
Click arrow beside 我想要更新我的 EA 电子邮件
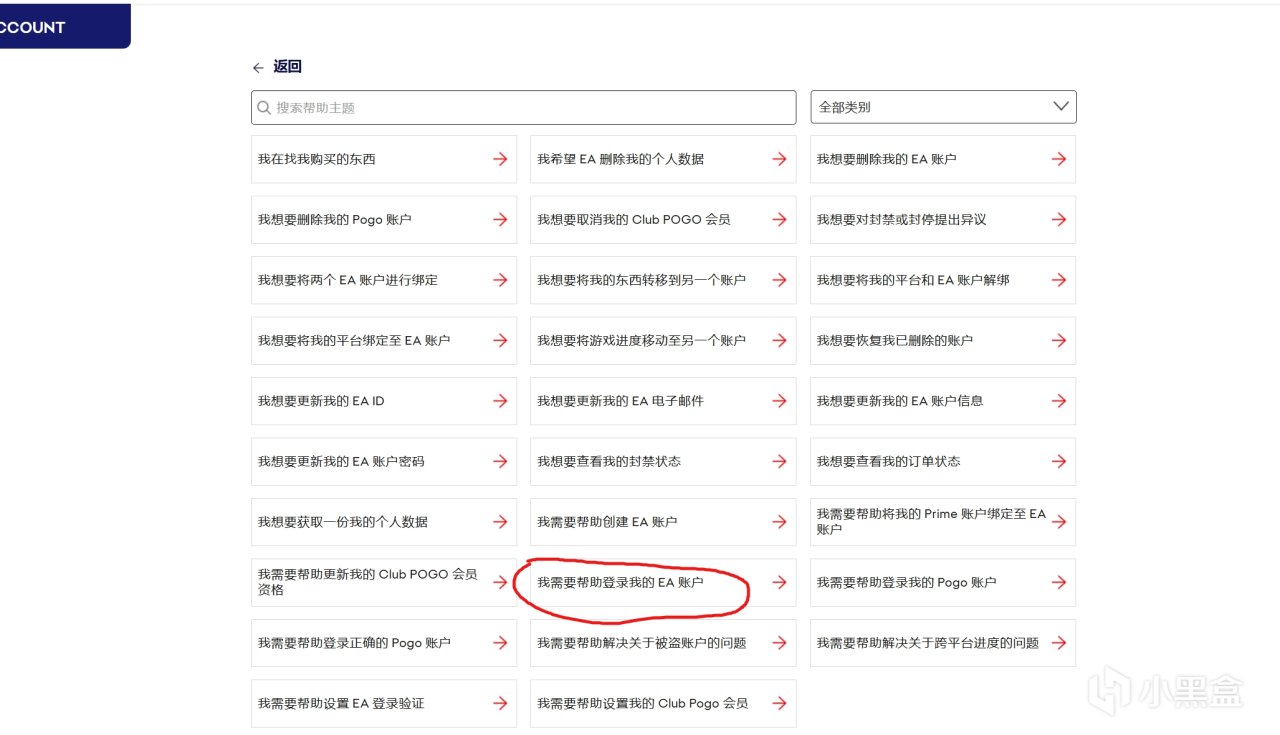point(779,401)
